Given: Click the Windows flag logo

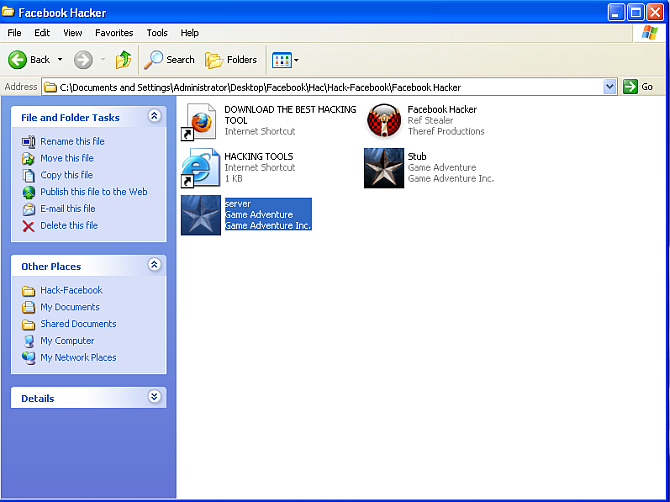Looking at the screenshot, I should [649, 32].
